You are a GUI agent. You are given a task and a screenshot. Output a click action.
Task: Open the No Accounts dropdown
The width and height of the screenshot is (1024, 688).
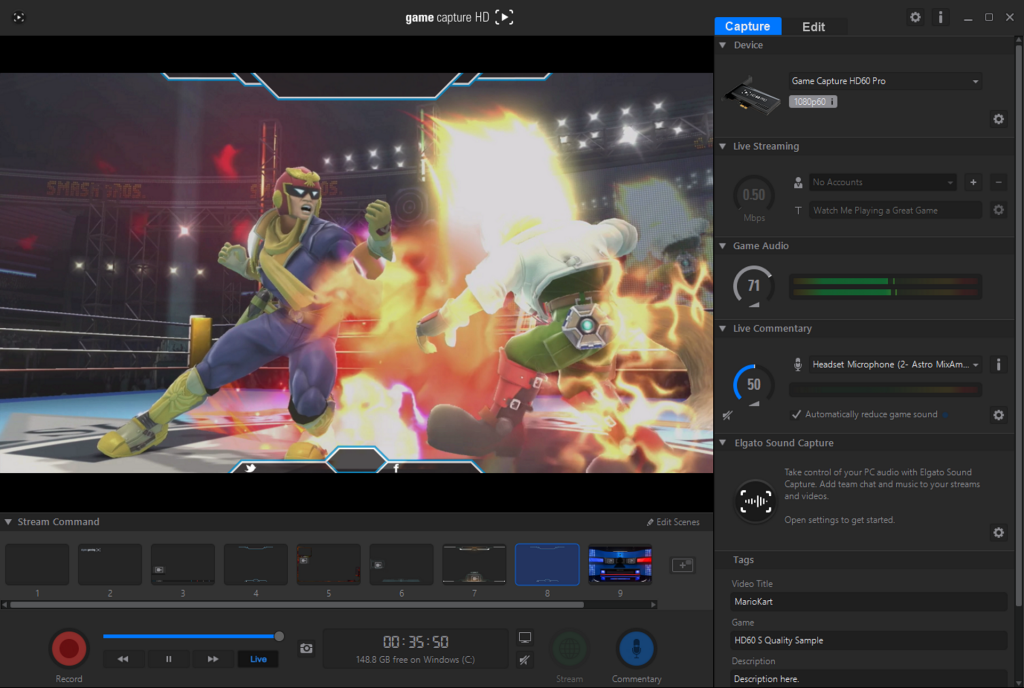tap(883, 182)
